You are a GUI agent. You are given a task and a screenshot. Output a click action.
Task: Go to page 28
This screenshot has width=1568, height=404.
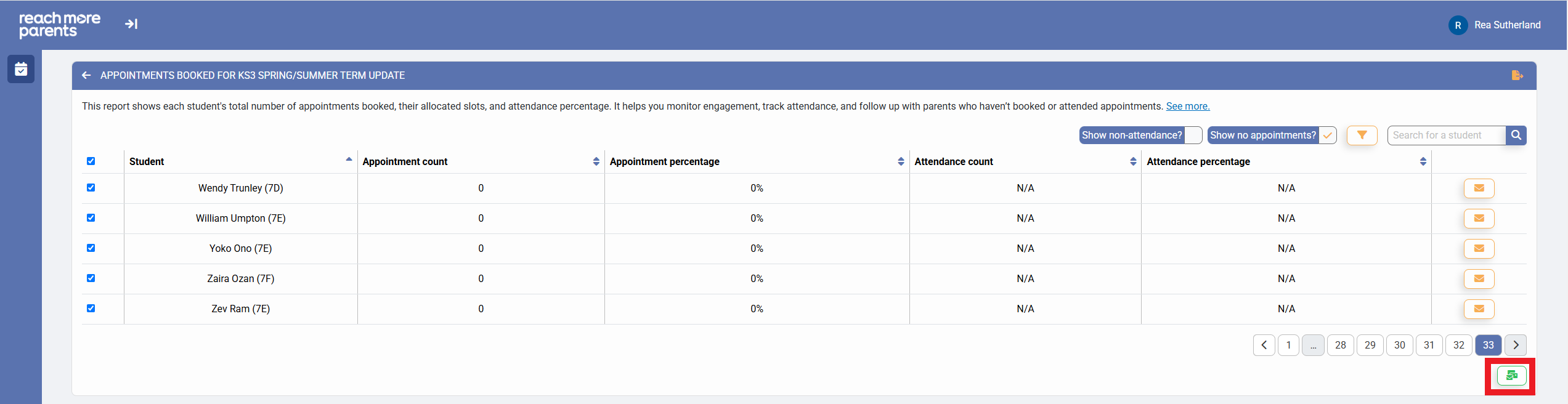1340,345
